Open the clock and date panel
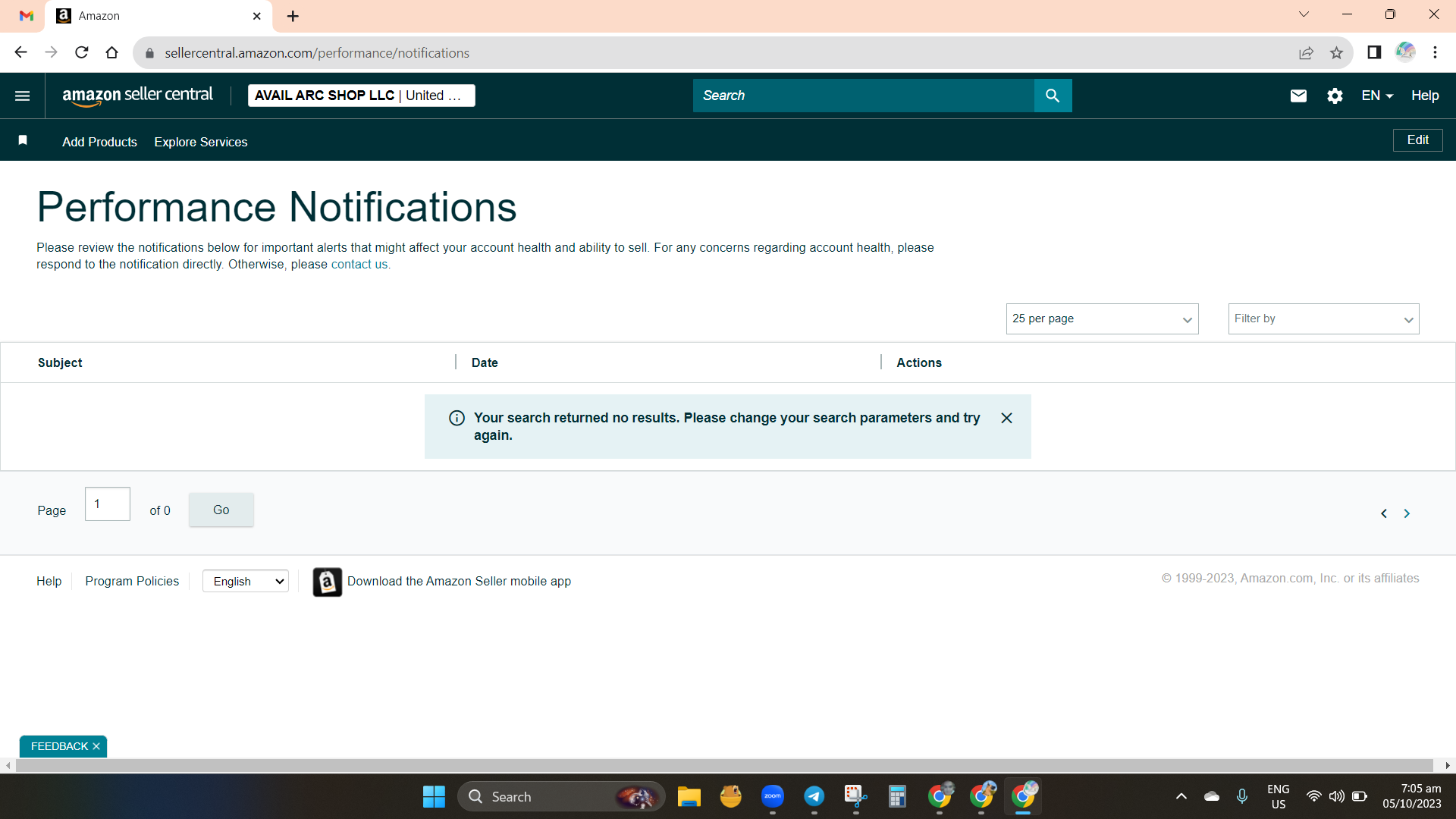 click(x=1412, y=796)
